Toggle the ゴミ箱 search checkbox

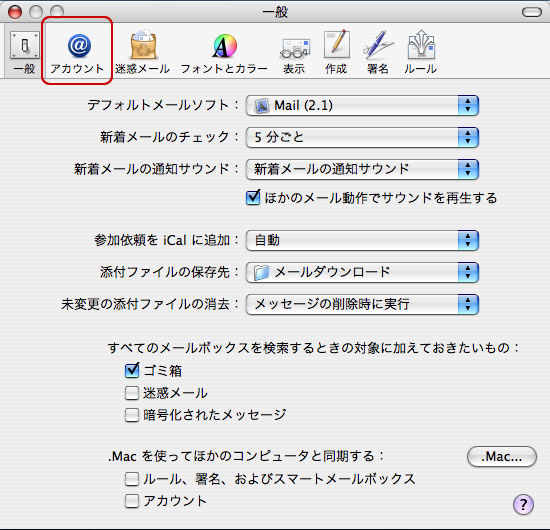click(132, 370)
